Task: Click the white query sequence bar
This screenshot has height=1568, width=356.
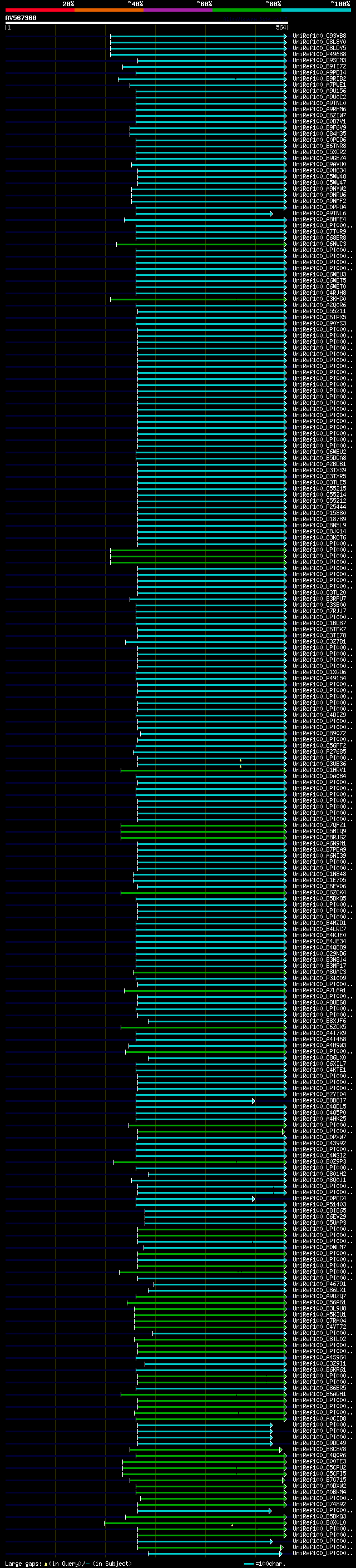Action: point(147,23)
